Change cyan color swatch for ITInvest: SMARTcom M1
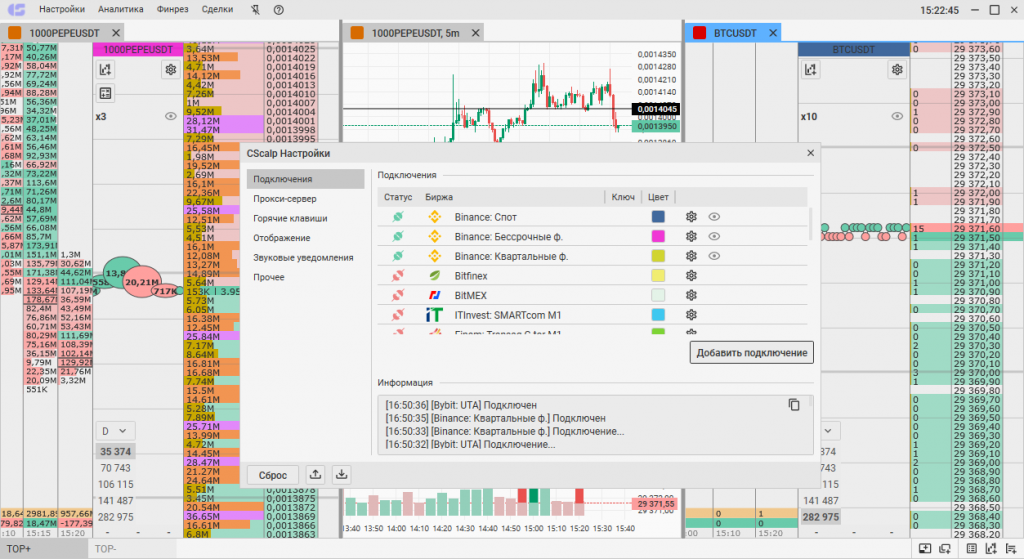1024x559 pixels. coord(658,315)
